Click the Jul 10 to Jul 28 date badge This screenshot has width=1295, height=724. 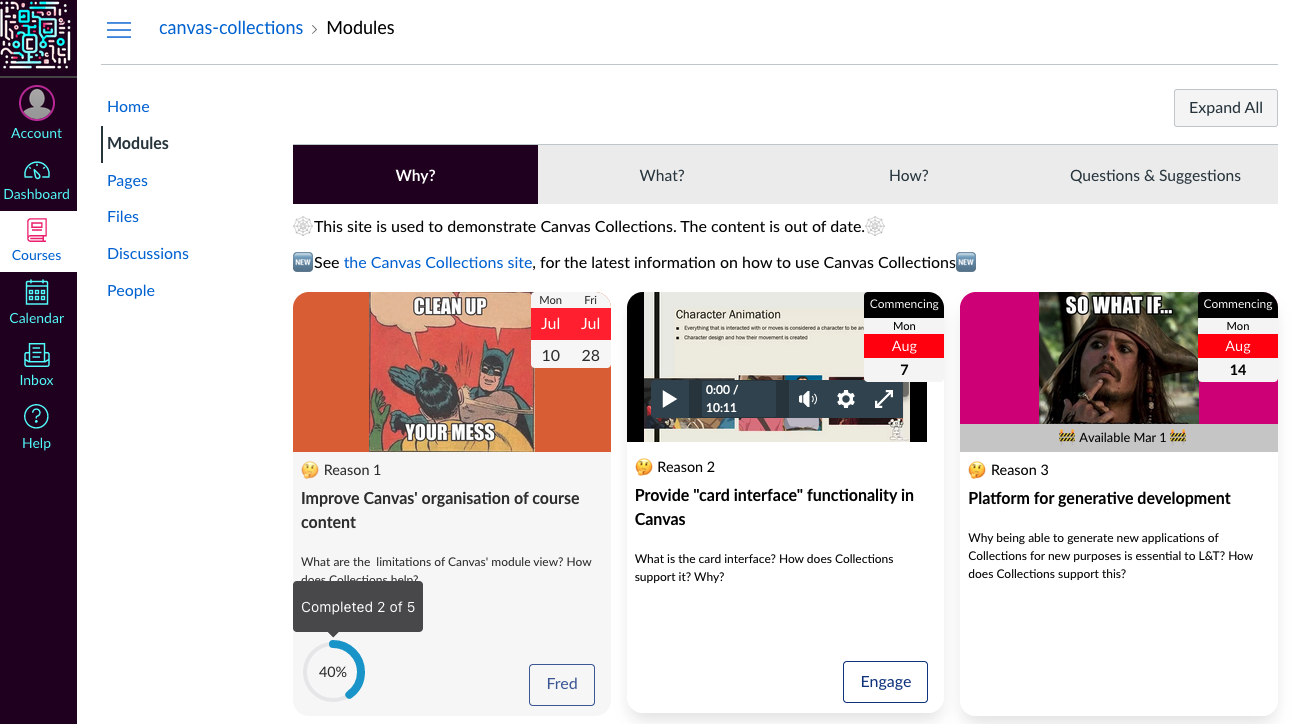(x=571, y=330)
